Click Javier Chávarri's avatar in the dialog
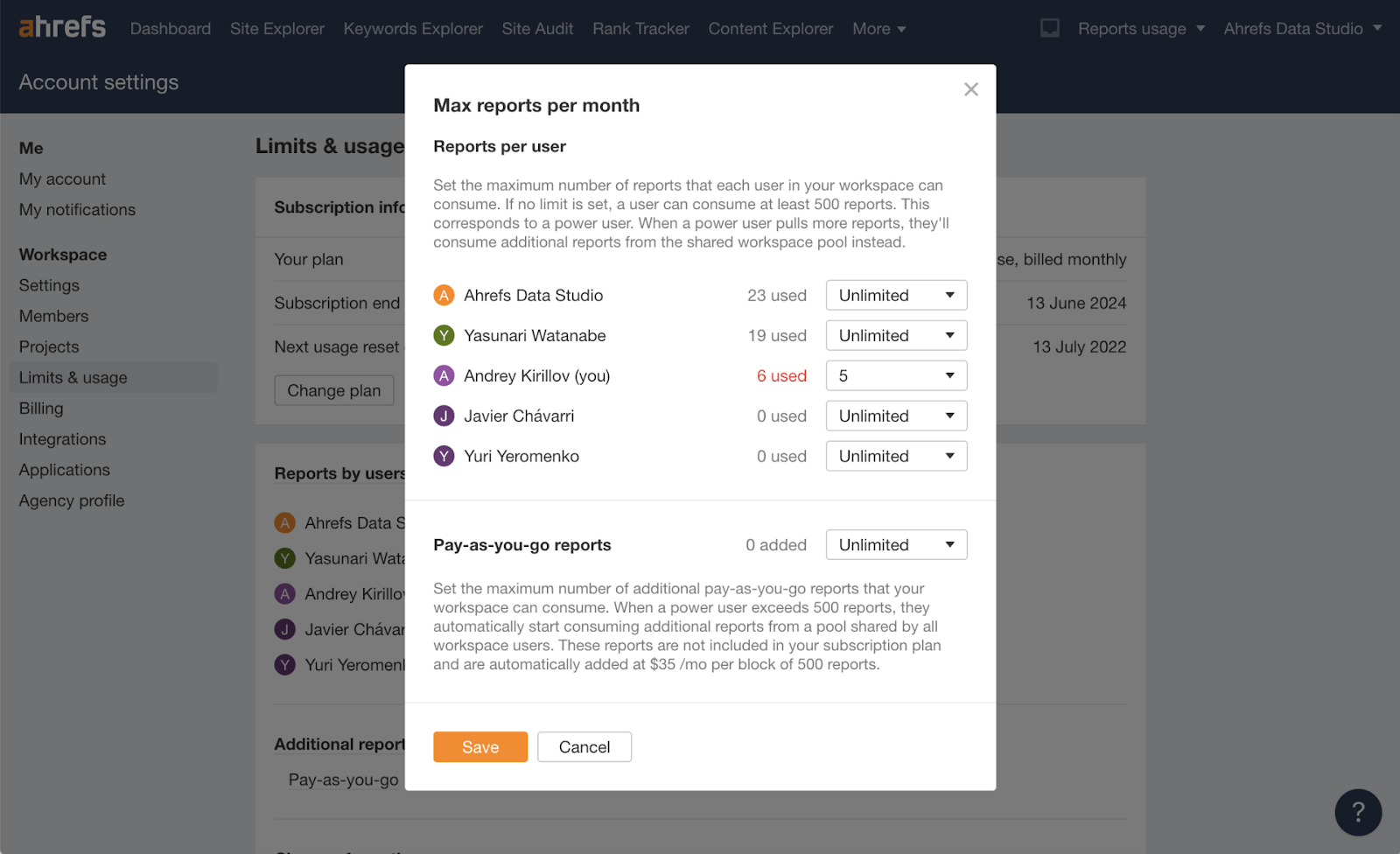This screenshot has height=854, width=1400. (444, 416)
